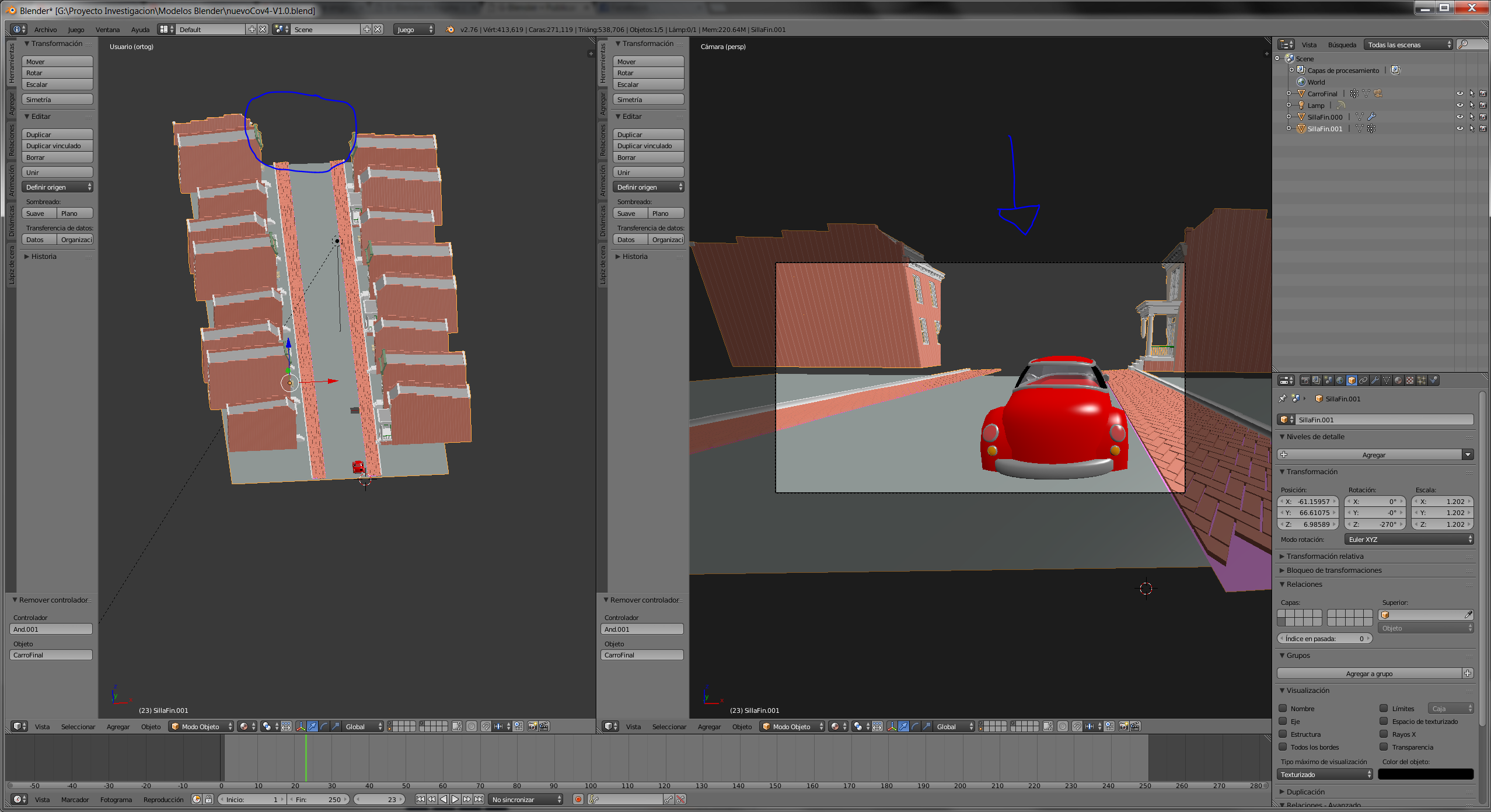1491x812 pixels.
Task: Open the World properties tab
Action: click(1340, 380)
